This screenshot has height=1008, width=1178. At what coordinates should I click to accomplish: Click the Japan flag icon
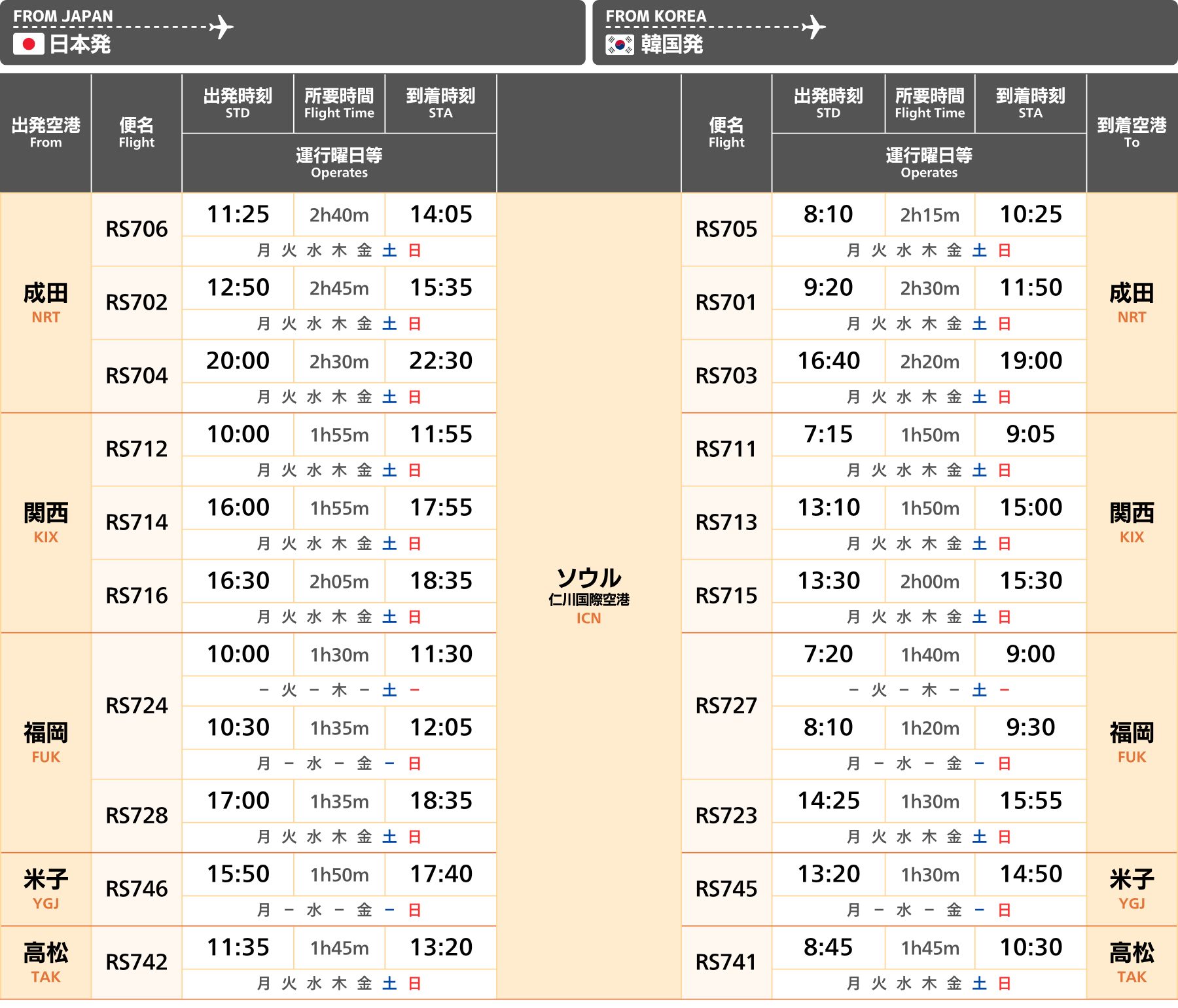pyautogui.click(x=28, y=44)
